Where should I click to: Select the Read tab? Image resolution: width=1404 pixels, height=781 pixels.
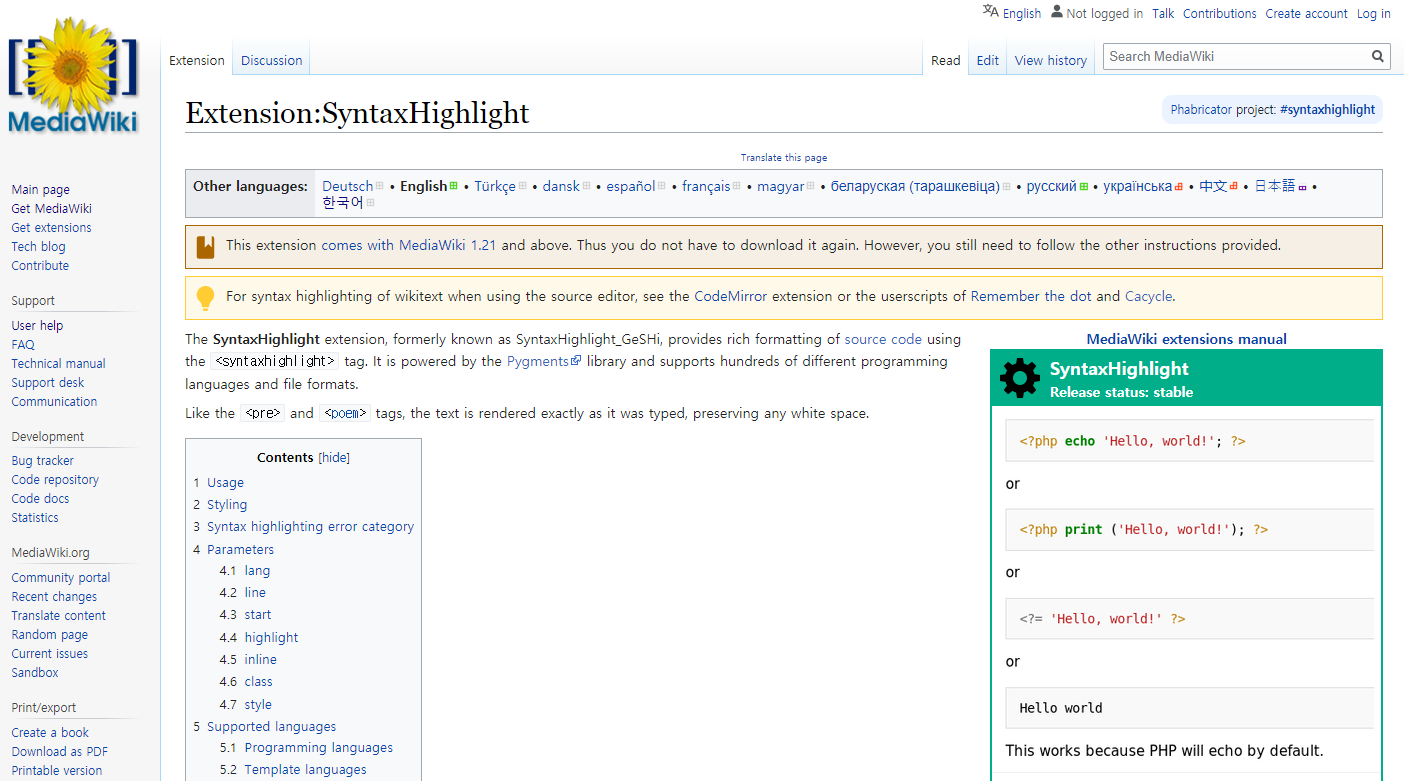click(946, 60)
